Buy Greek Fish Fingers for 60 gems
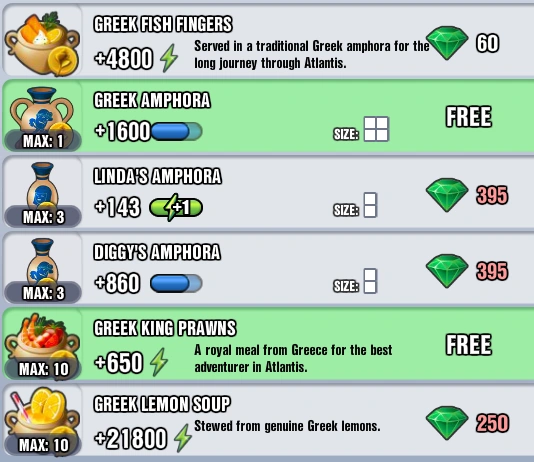Image resolution: width=534 pixels, height=462 pixels. tap(463, 43)
